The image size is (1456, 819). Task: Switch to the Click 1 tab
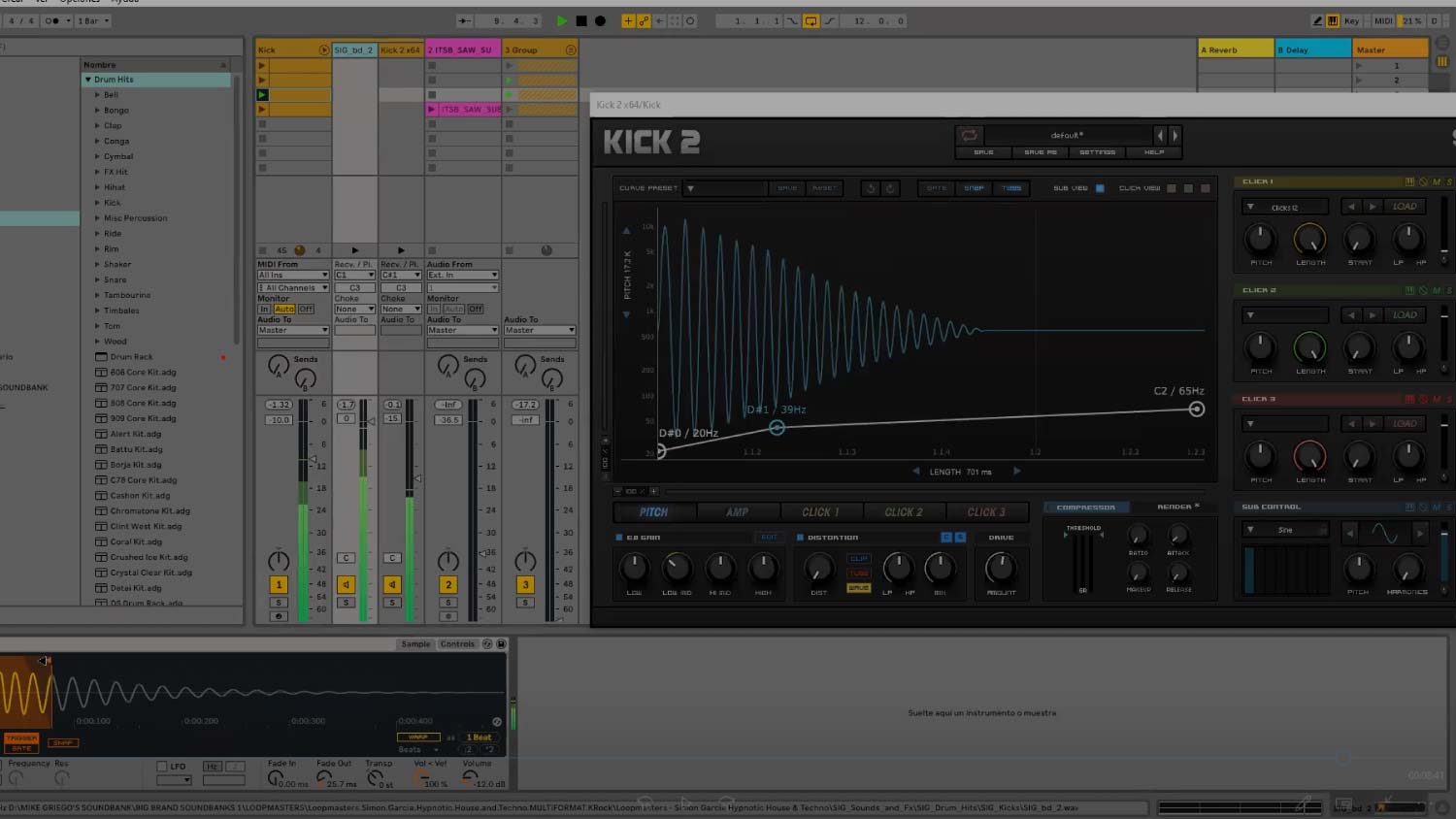click(x=820, y=512)
